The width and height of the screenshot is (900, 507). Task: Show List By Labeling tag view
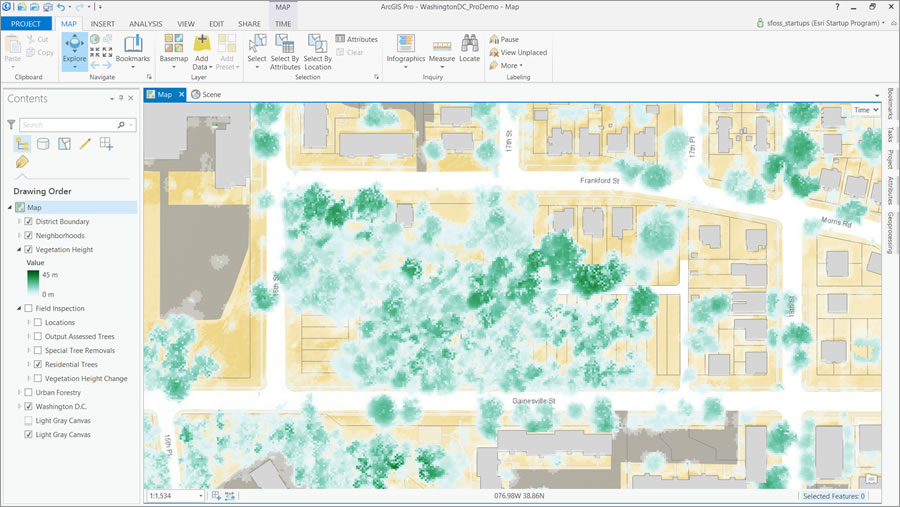22,162
